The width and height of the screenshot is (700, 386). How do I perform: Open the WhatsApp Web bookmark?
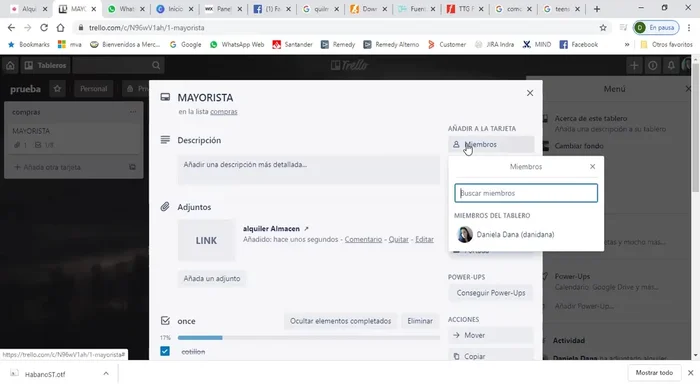[237, 45]
